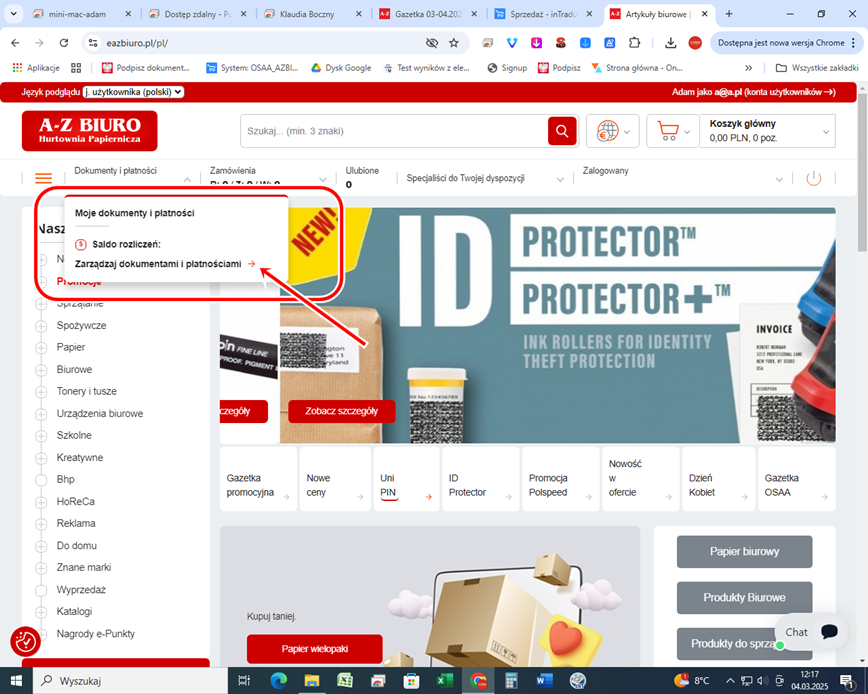Open the Chrome extensions puzzle icon
This screenshot has width=868, height=694.
click(x=634, y=43)
